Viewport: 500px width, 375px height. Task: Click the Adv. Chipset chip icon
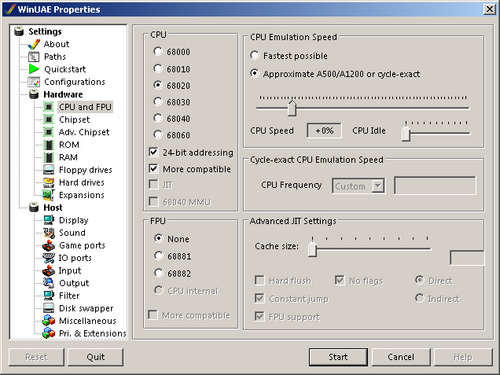coord(49,132)
